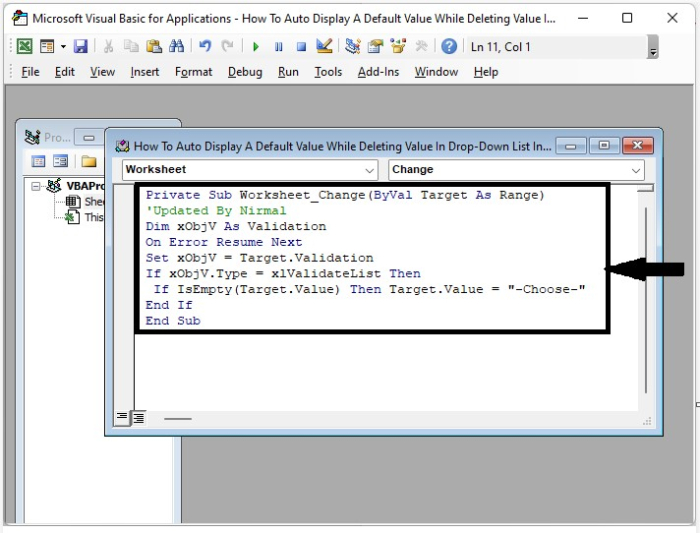Click the Insert UserForm toolbar icon

click(46, 46)
